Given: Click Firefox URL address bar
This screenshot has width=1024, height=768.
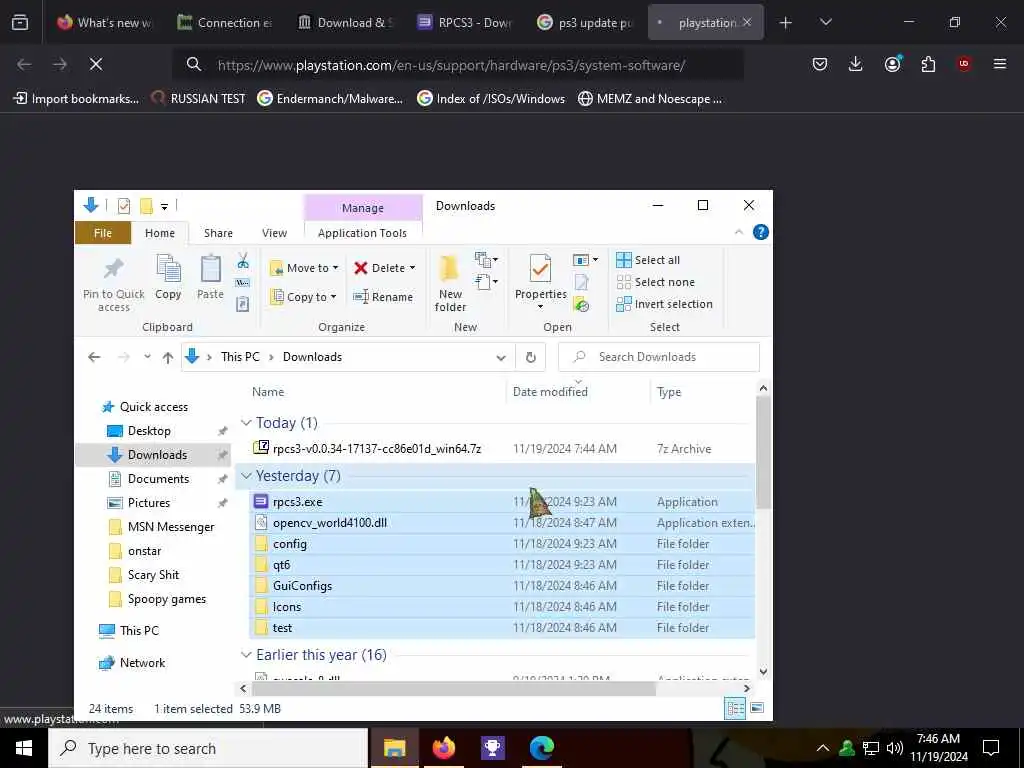Looking at the screenshot, I should (x=457, y=65).
